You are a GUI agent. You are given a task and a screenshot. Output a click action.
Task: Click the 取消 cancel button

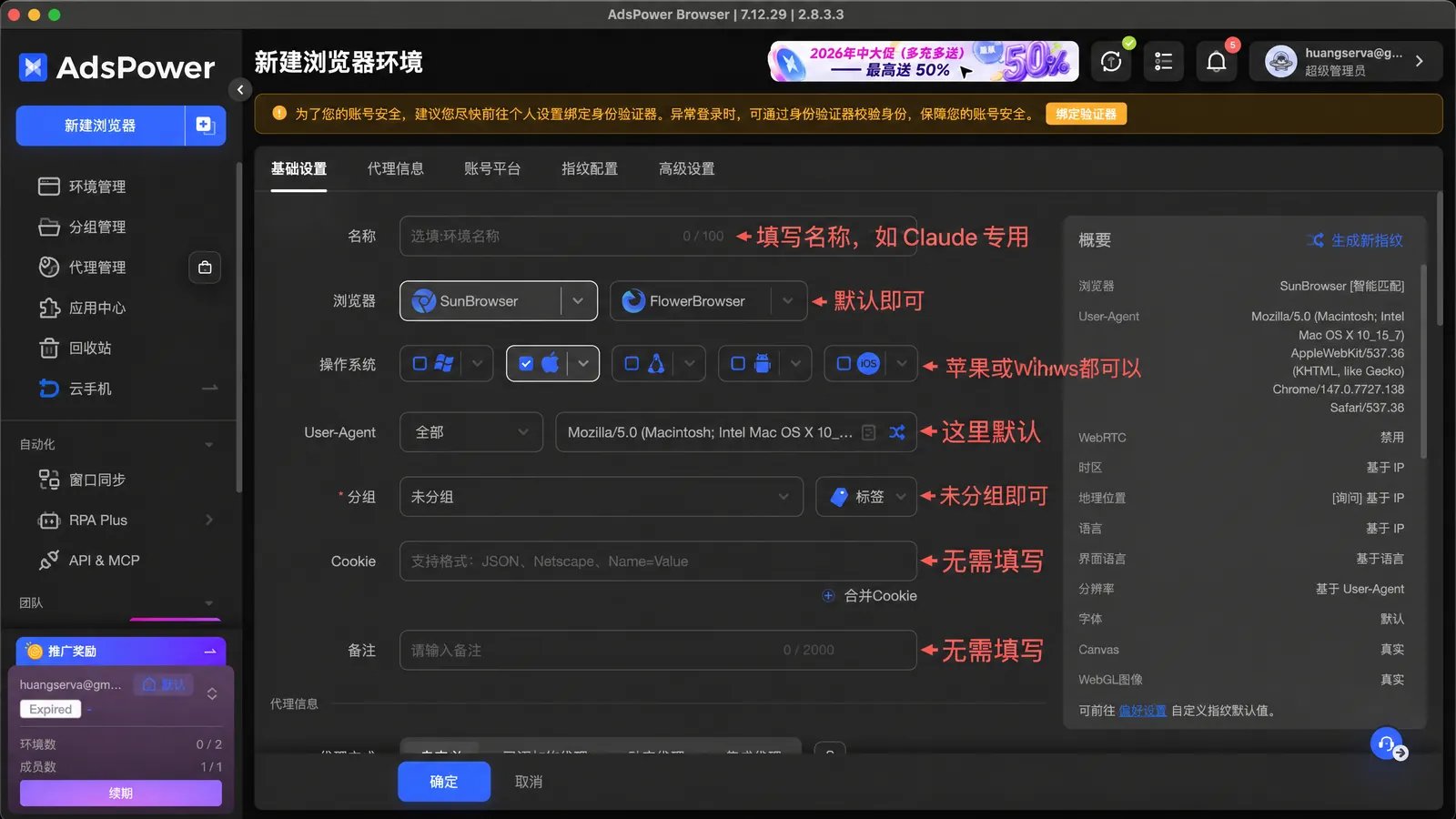coord(529,782)
